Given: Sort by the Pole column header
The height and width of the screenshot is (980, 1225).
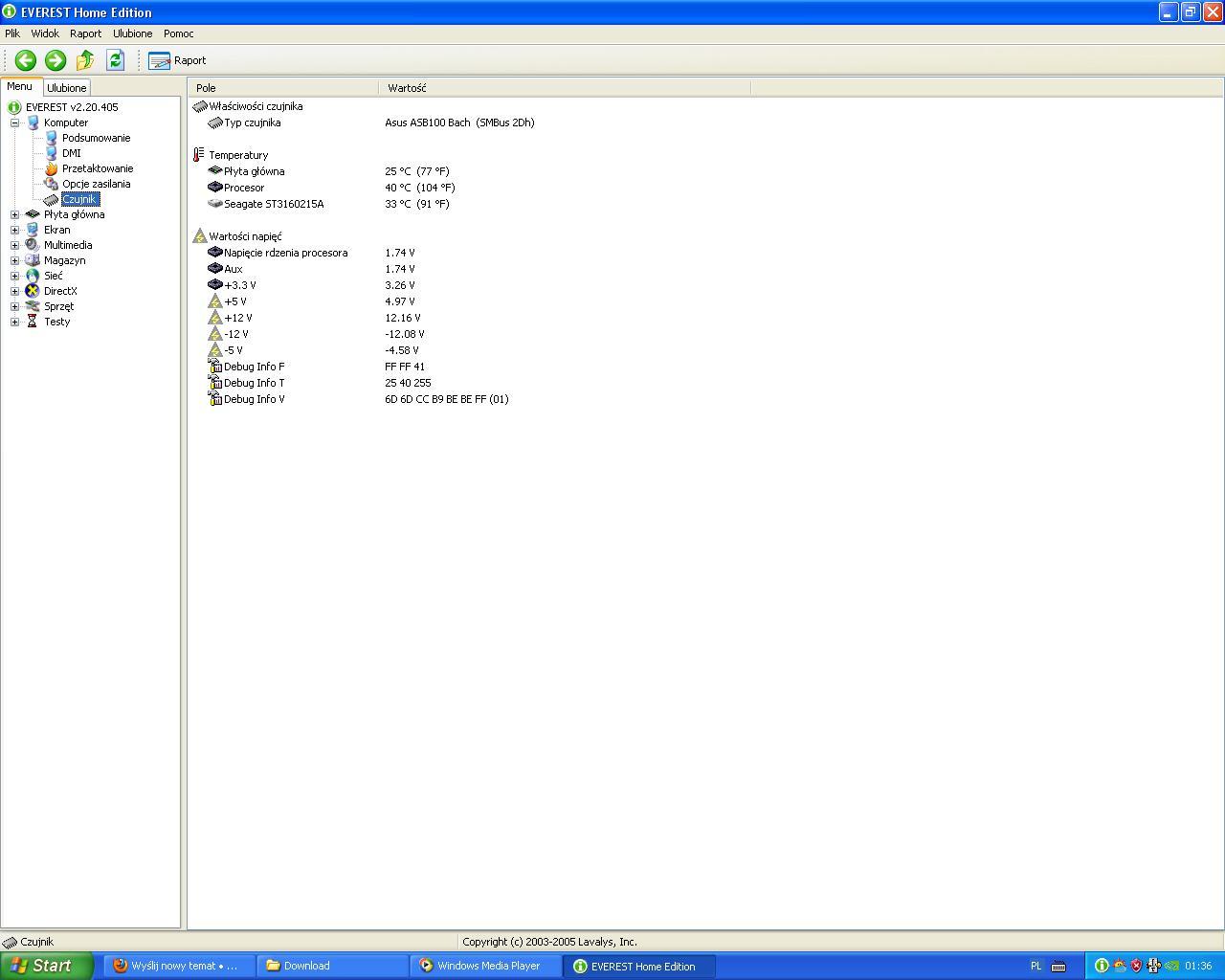Looking at the screenshot, I should pos(283,88).
